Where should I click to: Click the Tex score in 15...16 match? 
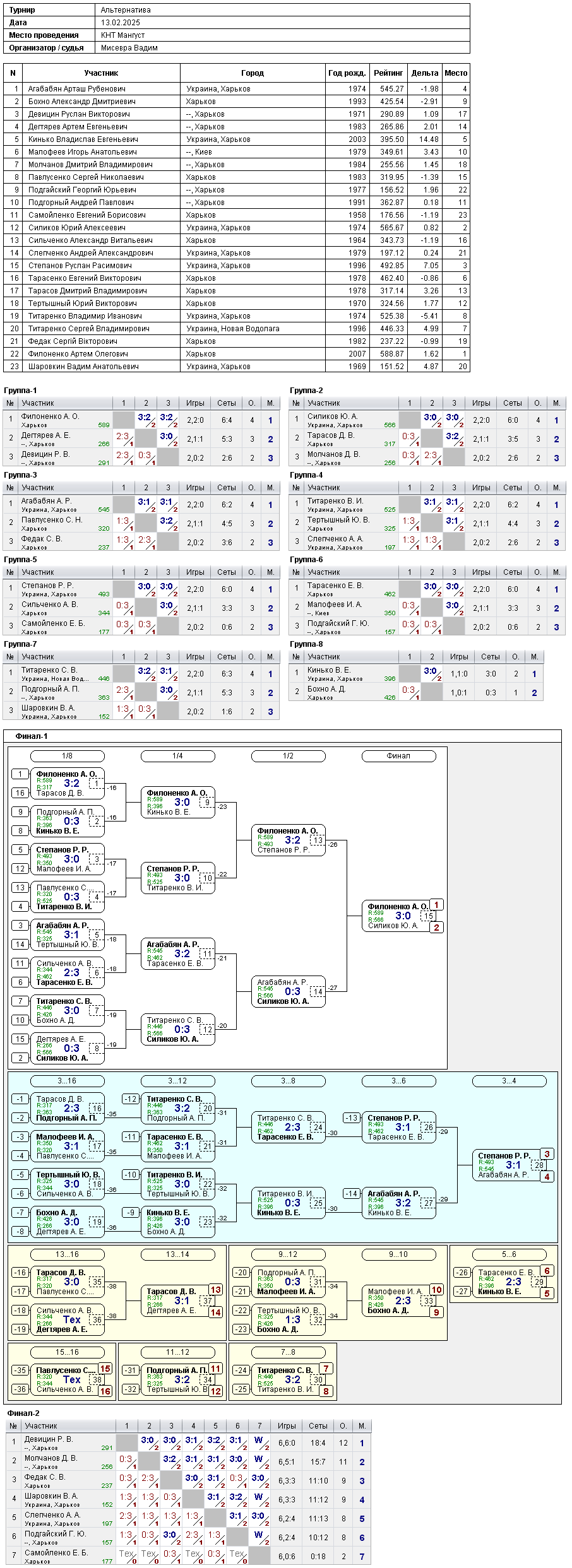coord(72,1380)
